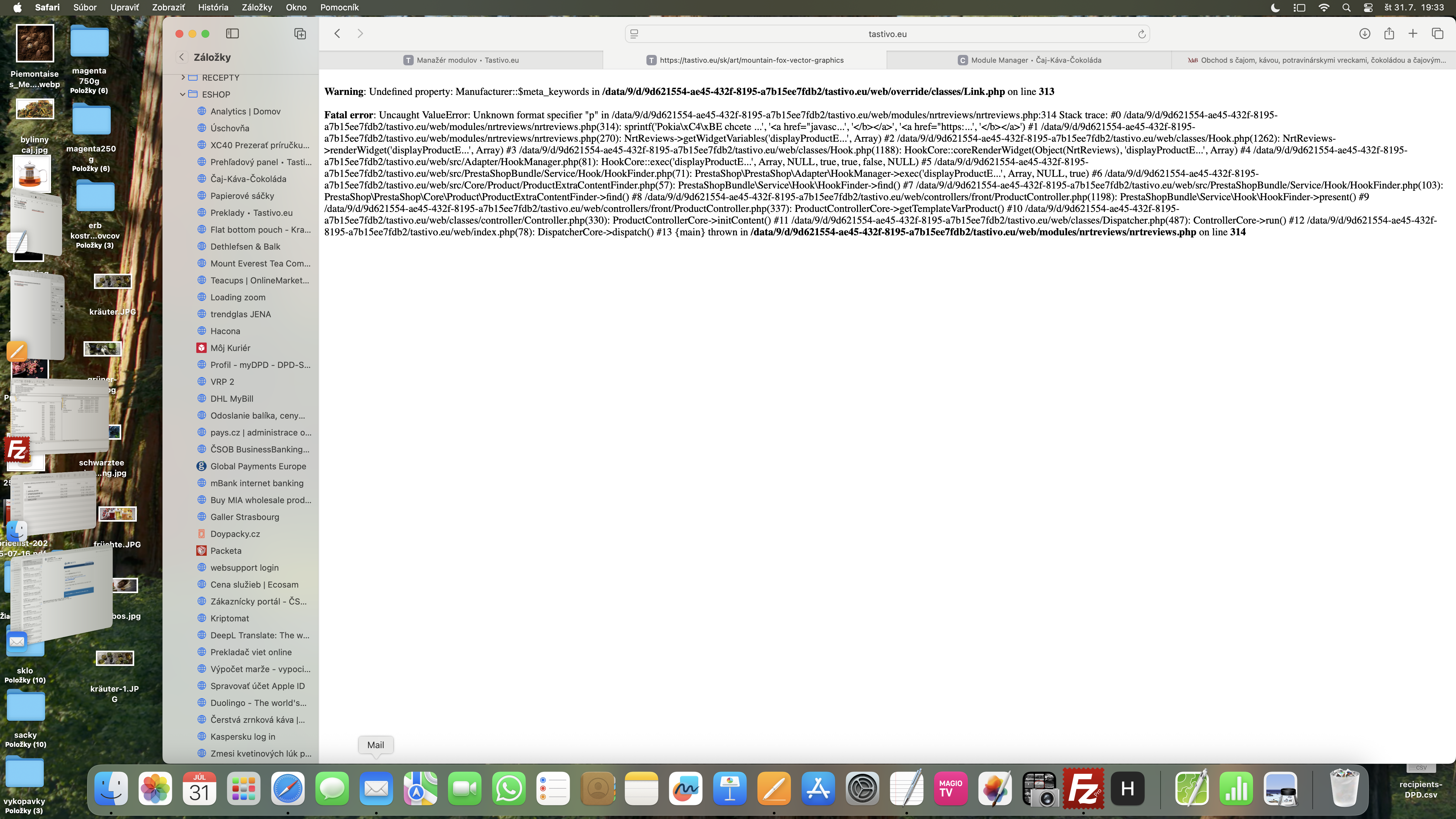Screen dimensions: 1456x819
Task: Open Maps from the Dock
Action: coord(420,788)
